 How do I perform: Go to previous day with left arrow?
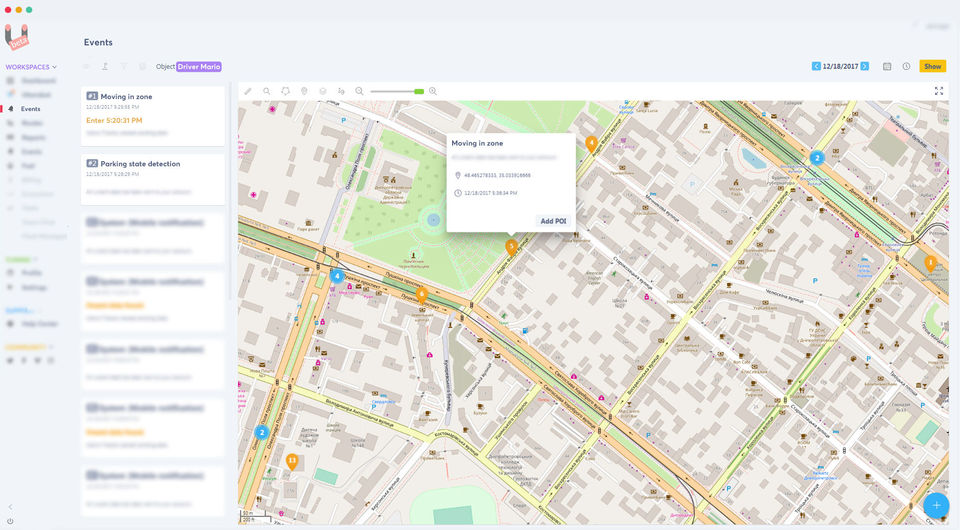pos(816,66)
